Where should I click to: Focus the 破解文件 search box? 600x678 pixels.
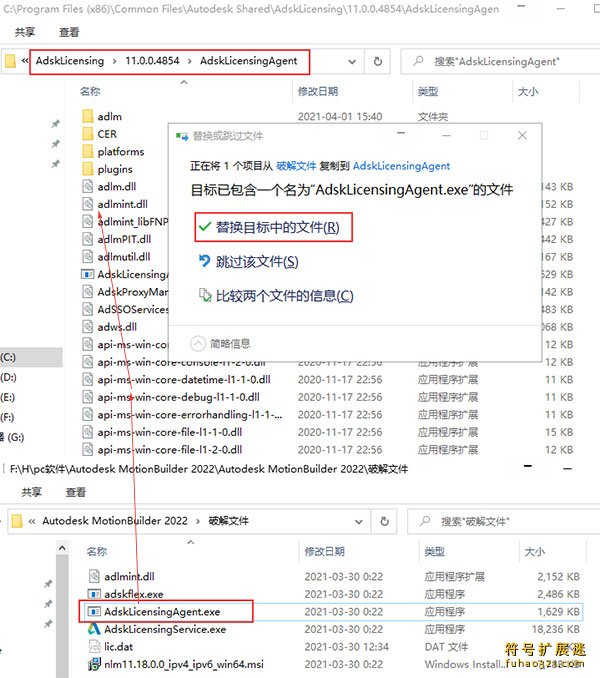tap(504, 521)
